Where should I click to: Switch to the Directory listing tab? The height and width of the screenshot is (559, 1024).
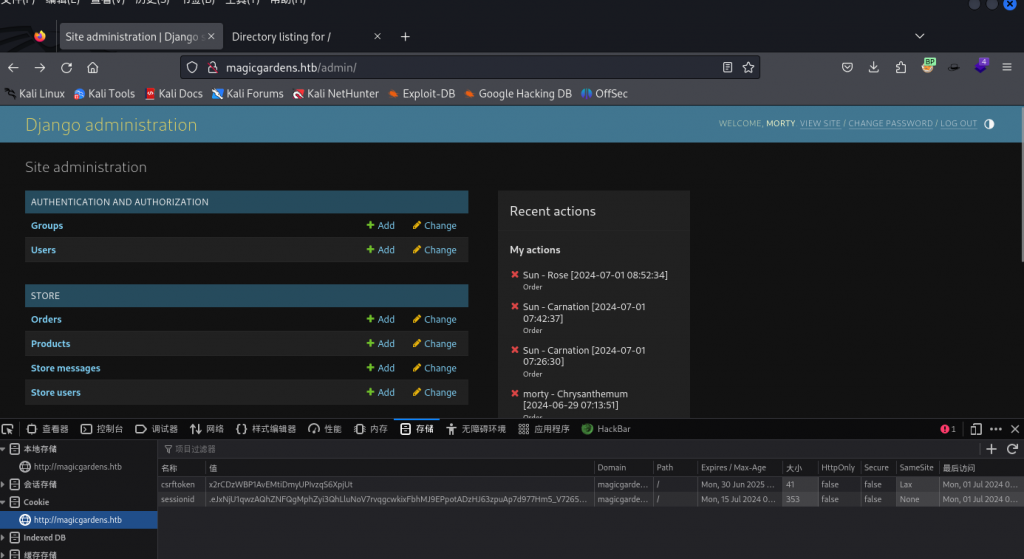[280, 37]
